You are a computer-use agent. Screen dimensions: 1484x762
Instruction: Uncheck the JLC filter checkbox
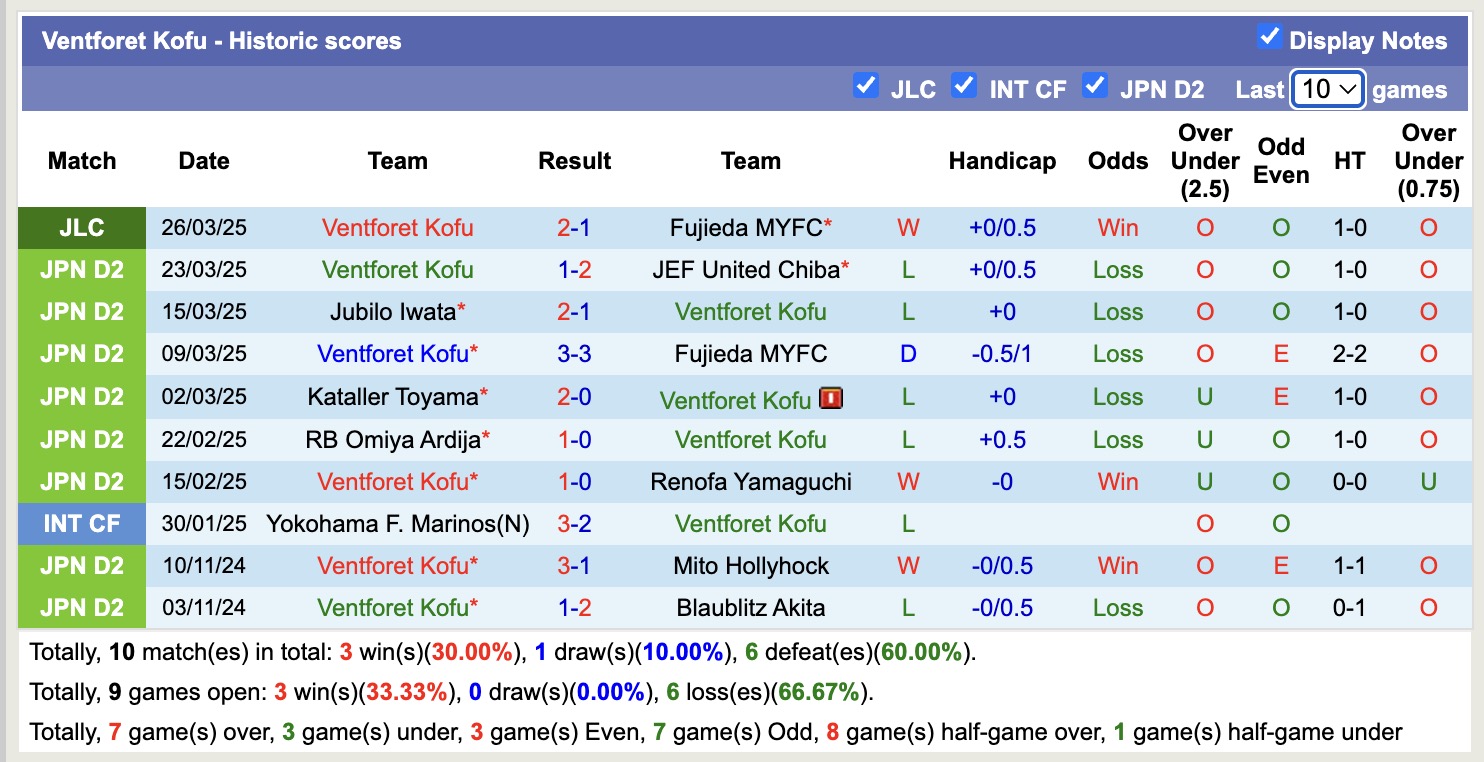pyautogui.click(x=866, y=87)
